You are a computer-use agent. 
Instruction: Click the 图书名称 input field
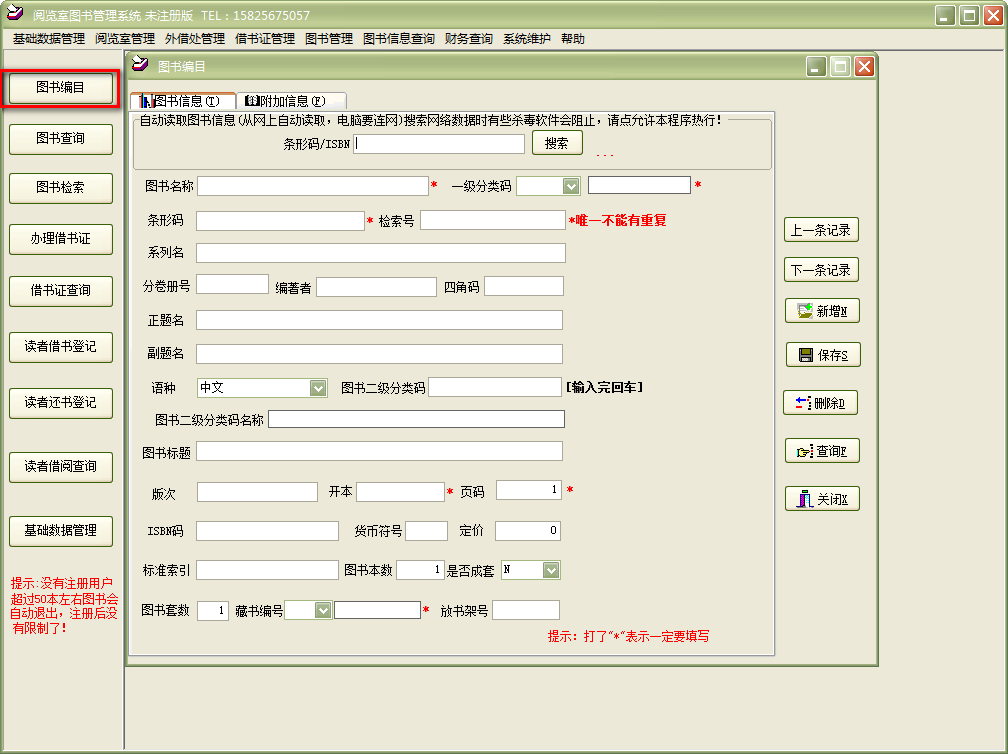click(x=312, y=186)
